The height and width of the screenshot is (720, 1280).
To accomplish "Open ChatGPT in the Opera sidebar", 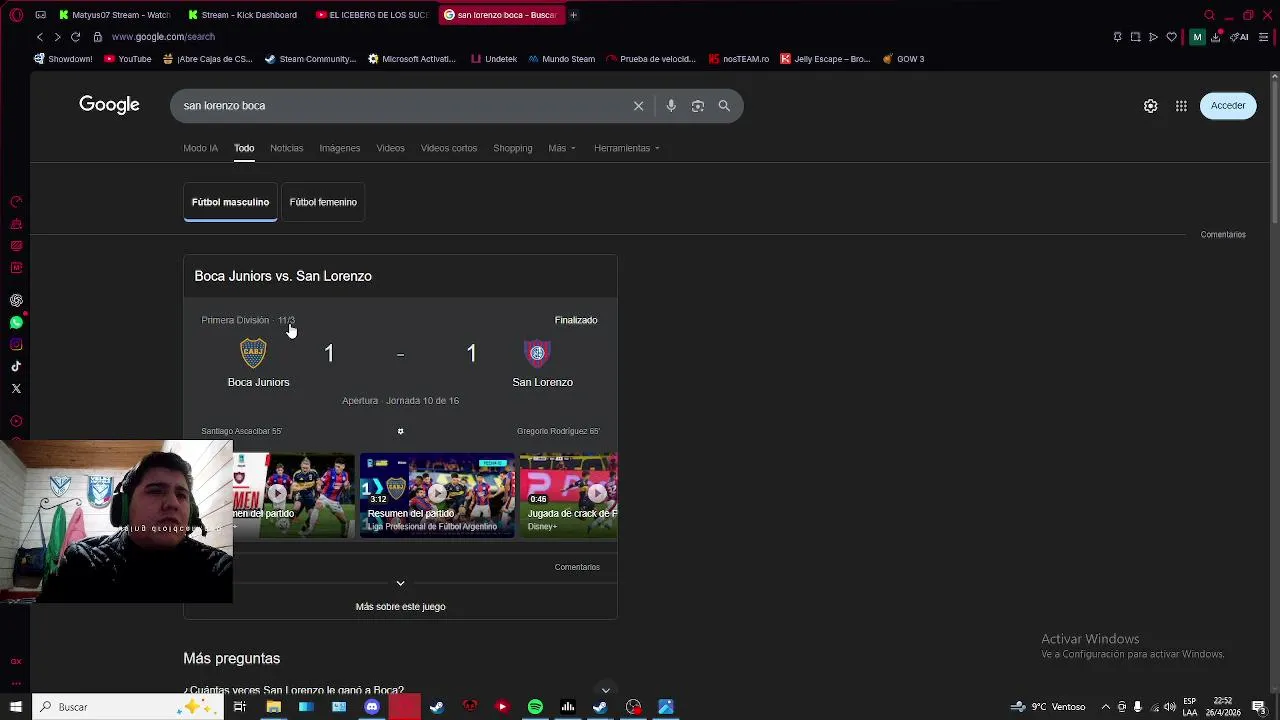I will click(16, 300).
